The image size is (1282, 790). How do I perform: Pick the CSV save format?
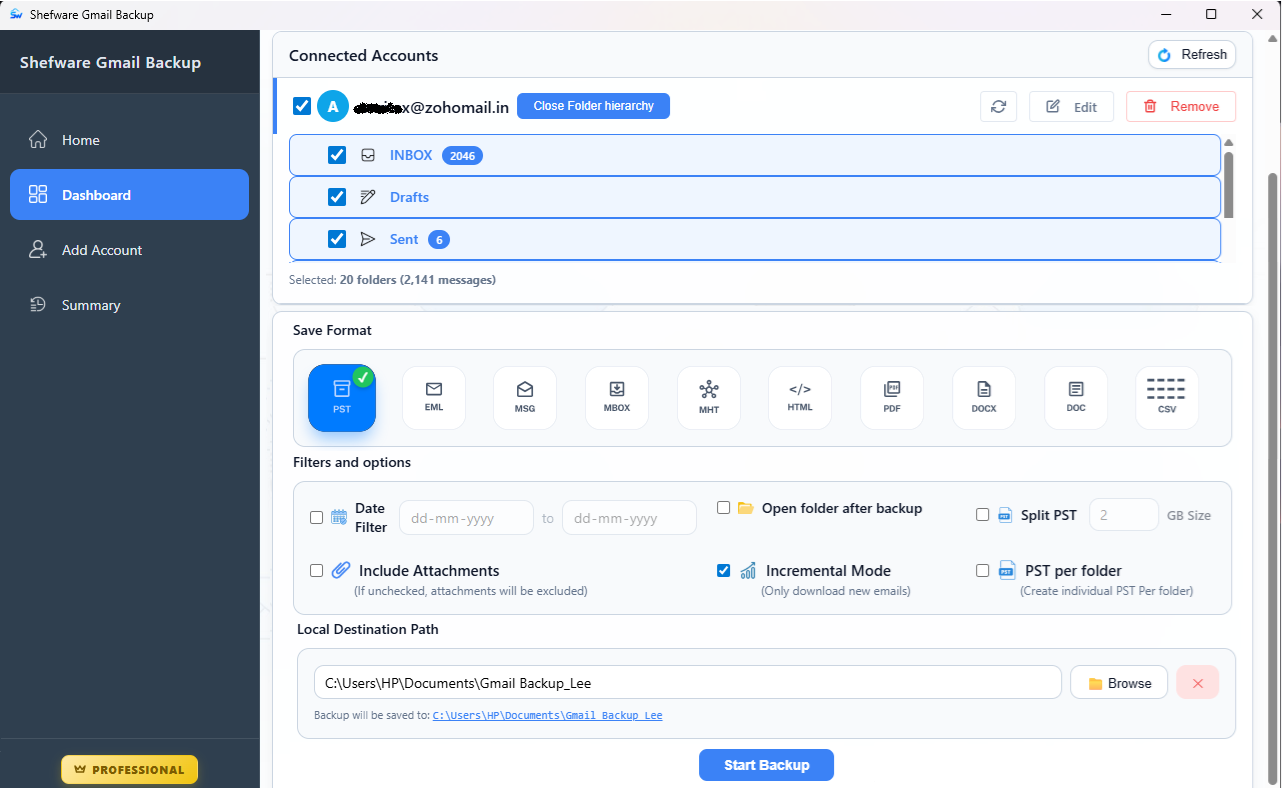1167,398
